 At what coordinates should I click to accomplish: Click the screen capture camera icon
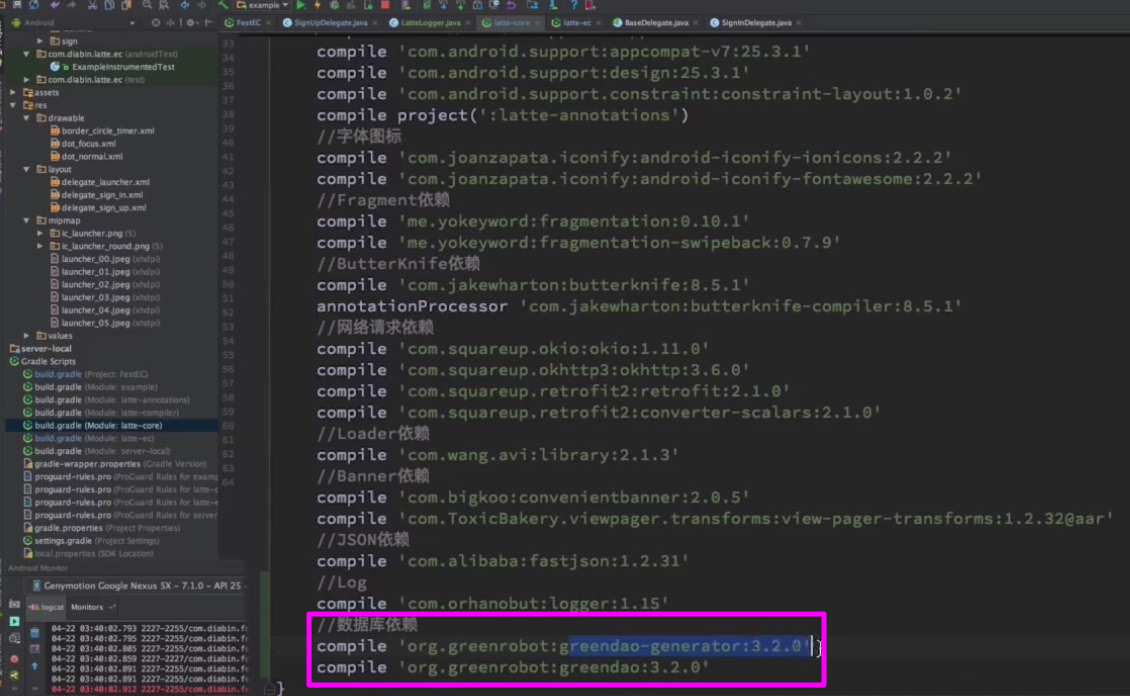click(14, 604)
